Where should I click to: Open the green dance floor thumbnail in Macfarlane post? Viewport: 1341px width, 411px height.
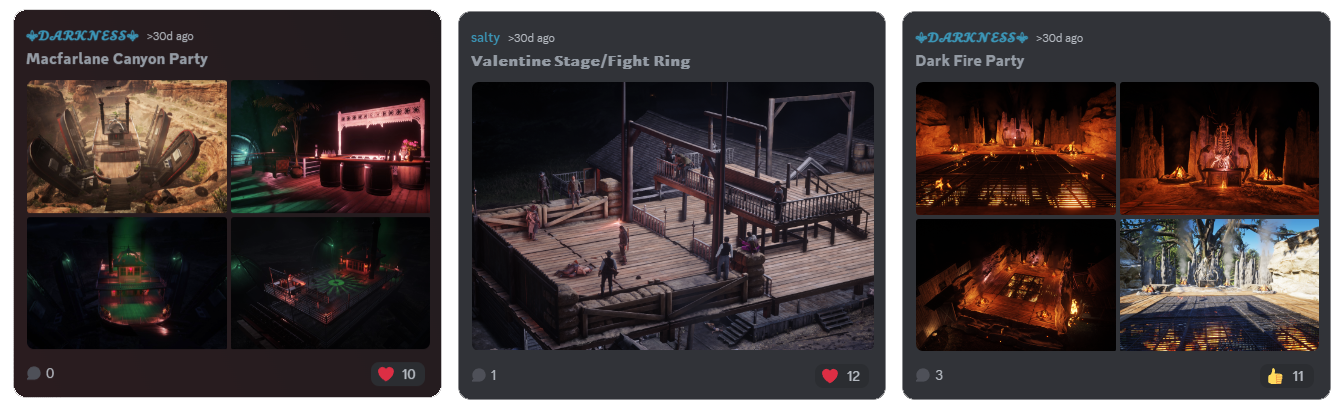click(x=330, y=283)
